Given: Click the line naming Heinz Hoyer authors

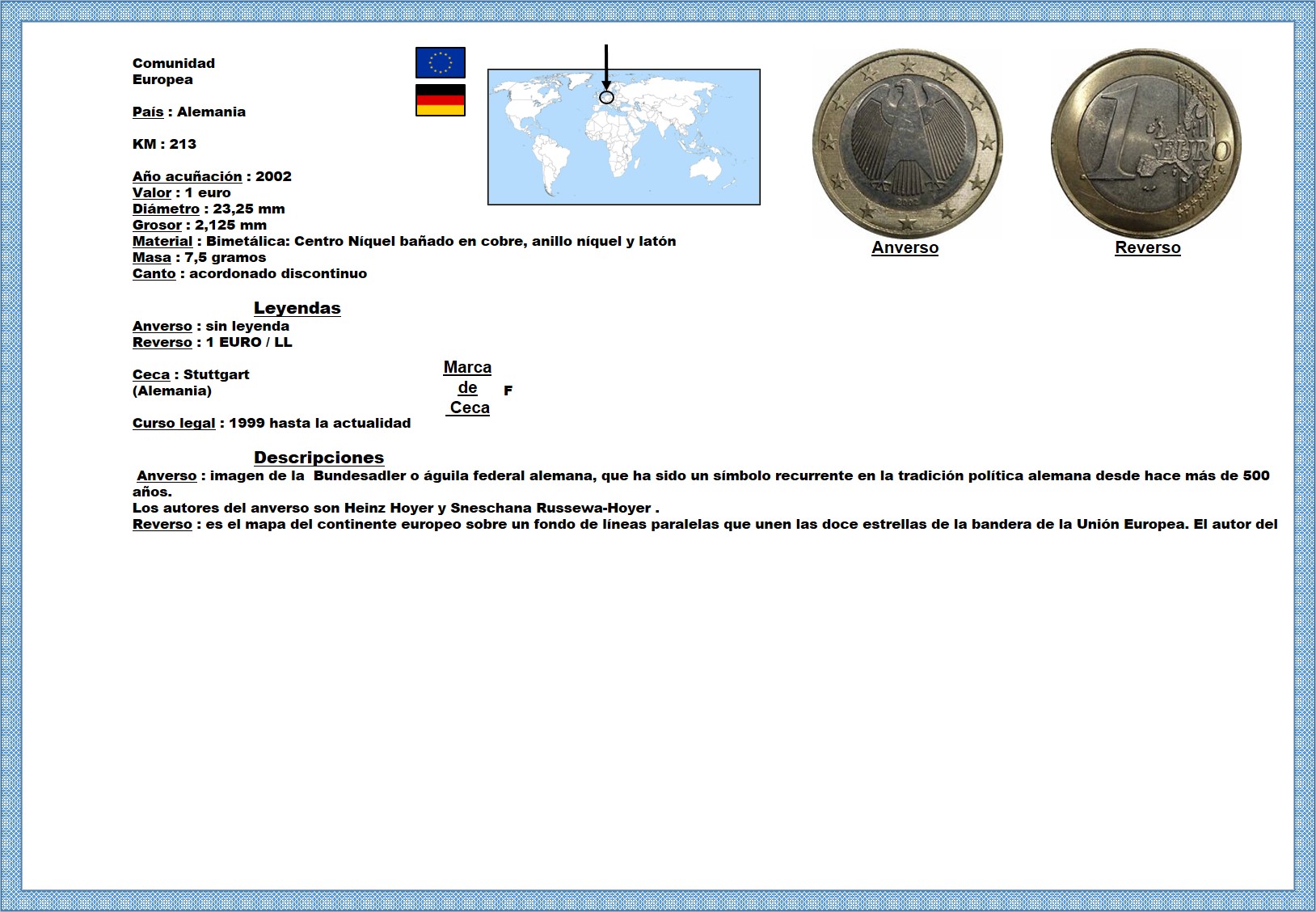Looking at the screenshot, I should click(396, 508).
